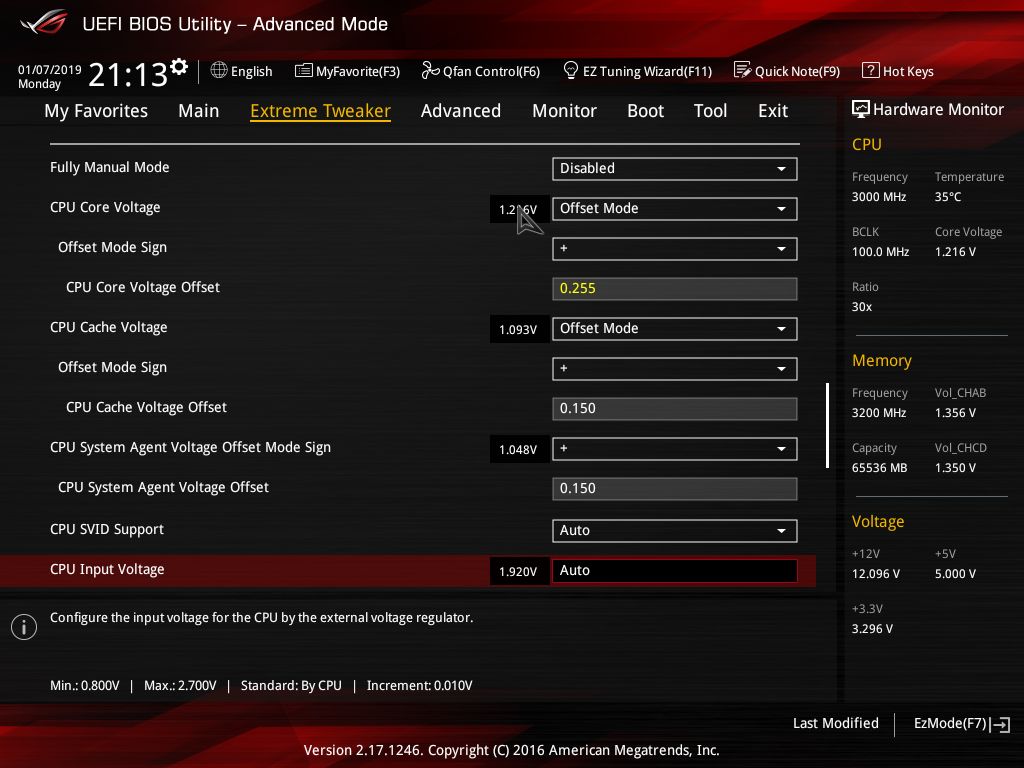Select the CPU Input Voltage row label
The image size is (1024, 768).
(x=107, y=569)
